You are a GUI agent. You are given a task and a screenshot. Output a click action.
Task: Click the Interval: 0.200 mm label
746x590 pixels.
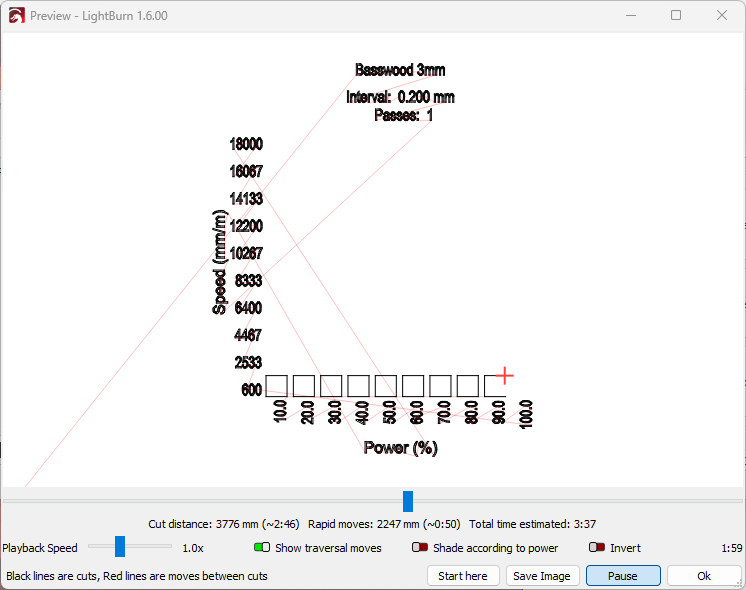[x=400, y=97]
